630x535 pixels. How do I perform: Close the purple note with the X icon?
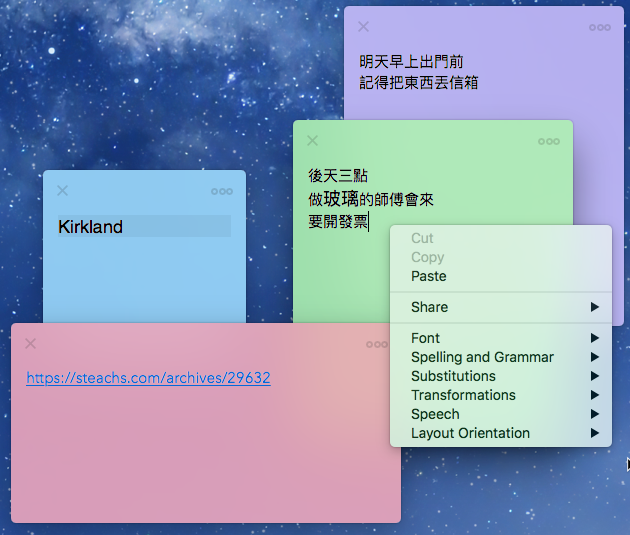pos(363,27)
